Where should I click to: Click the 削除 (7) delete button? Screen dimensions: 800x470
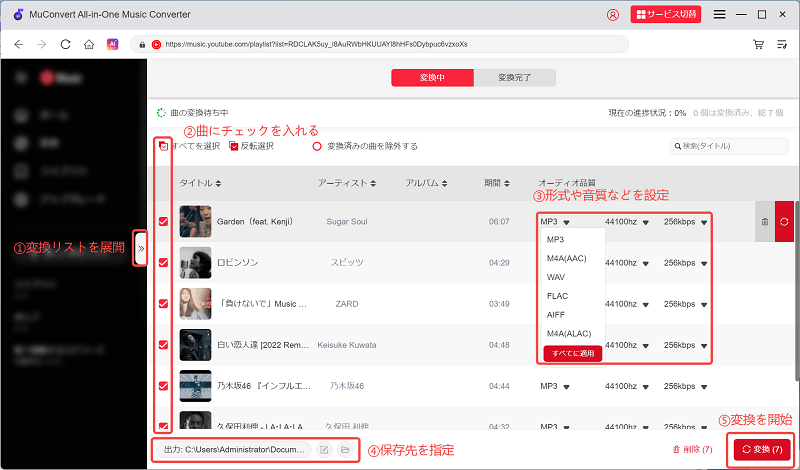(692, 450)
